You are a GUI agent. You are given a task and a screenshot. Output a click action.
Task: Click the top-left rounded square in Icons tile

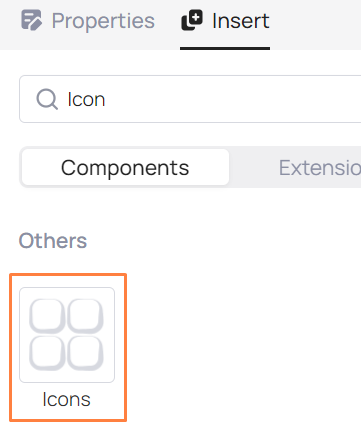click(47, 316)
